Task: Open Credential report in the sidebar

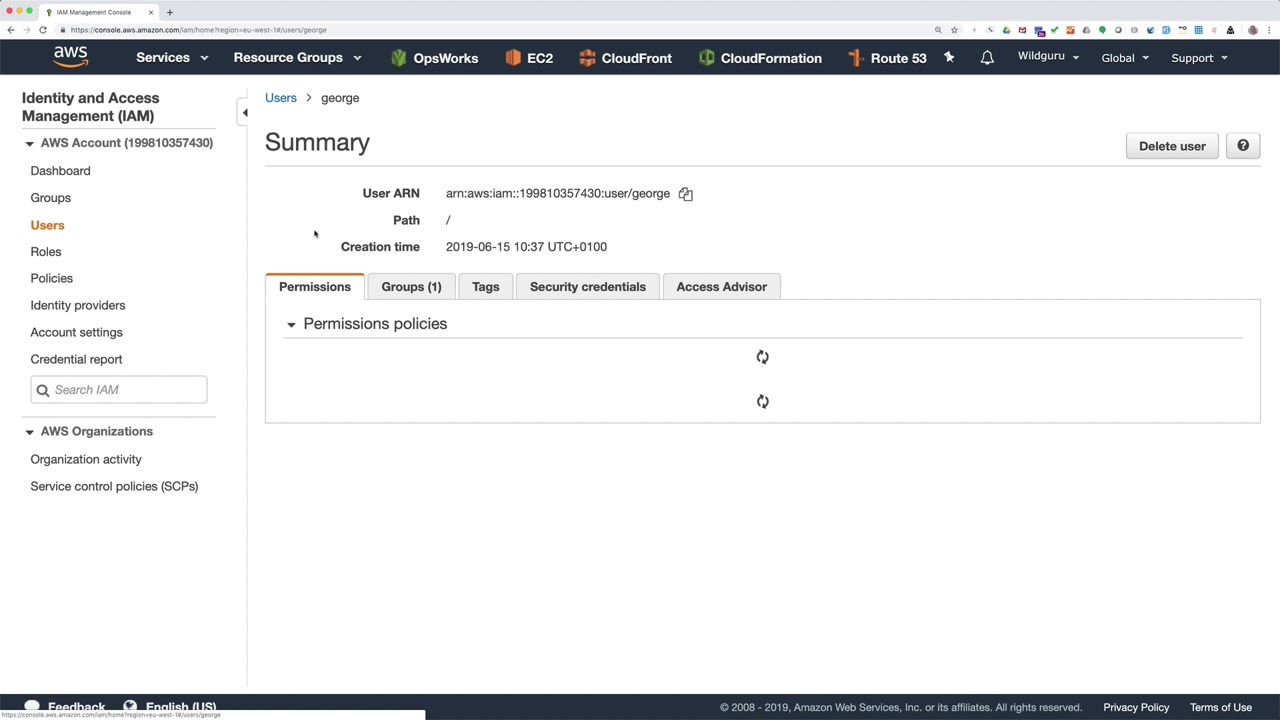Action: 76,360
